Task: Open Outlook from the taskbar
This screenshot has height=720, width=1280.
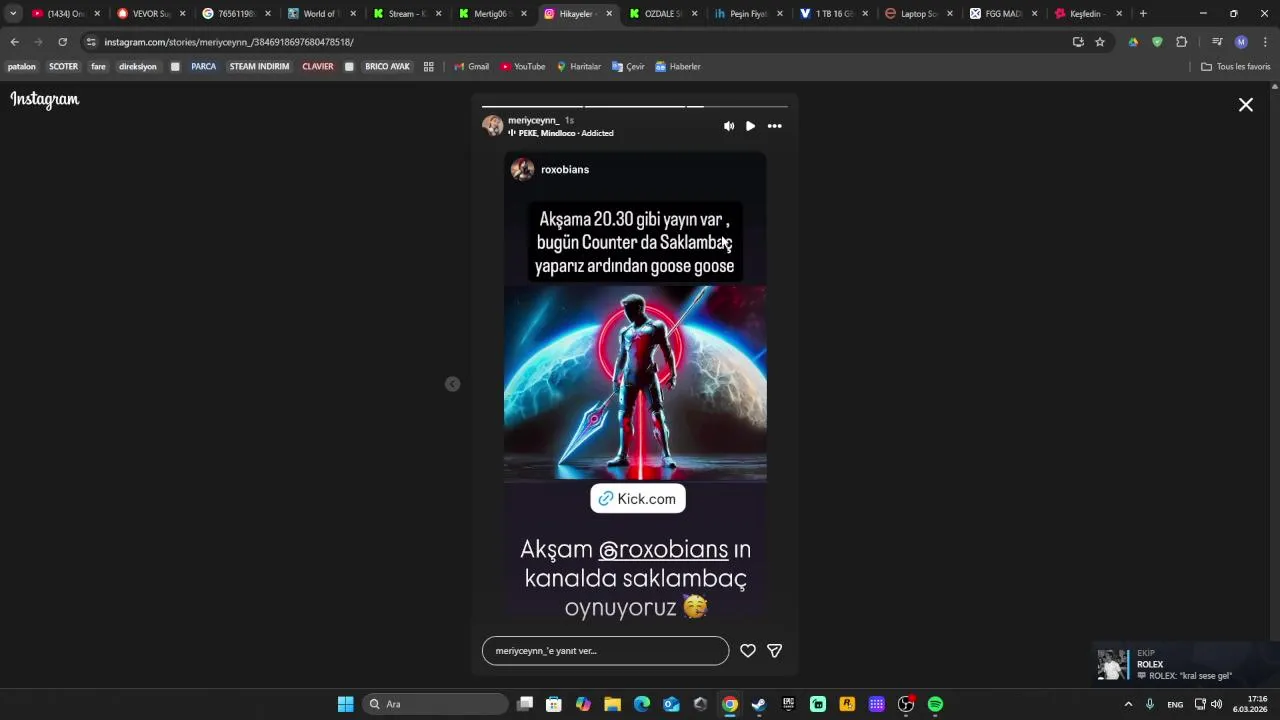Action: [671, 704]
